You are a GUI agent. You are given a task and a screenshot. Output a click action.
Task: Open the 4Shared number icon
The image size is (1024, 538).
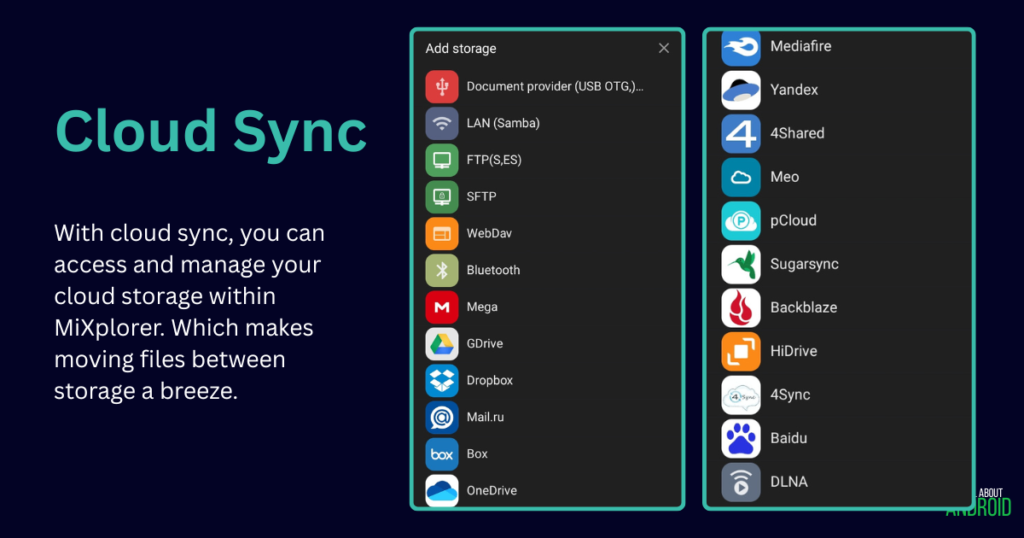[741, 134]
